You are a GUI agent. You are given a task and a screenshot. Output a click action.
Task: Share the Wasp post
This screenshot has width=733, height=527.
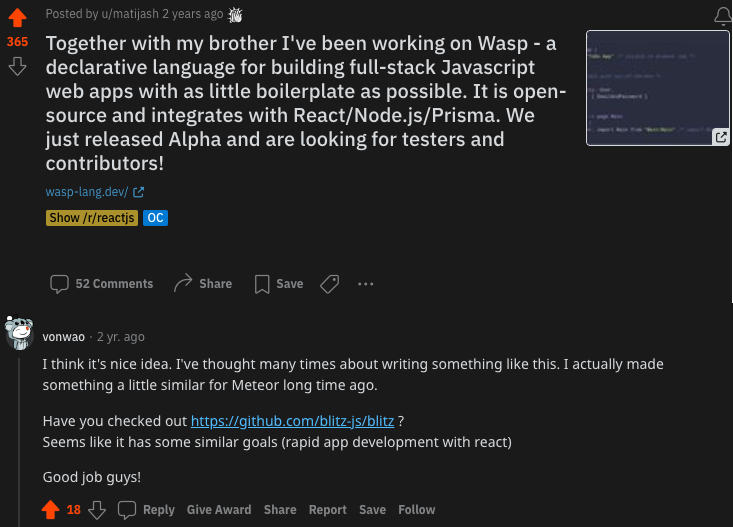click(x=202, y=284)
